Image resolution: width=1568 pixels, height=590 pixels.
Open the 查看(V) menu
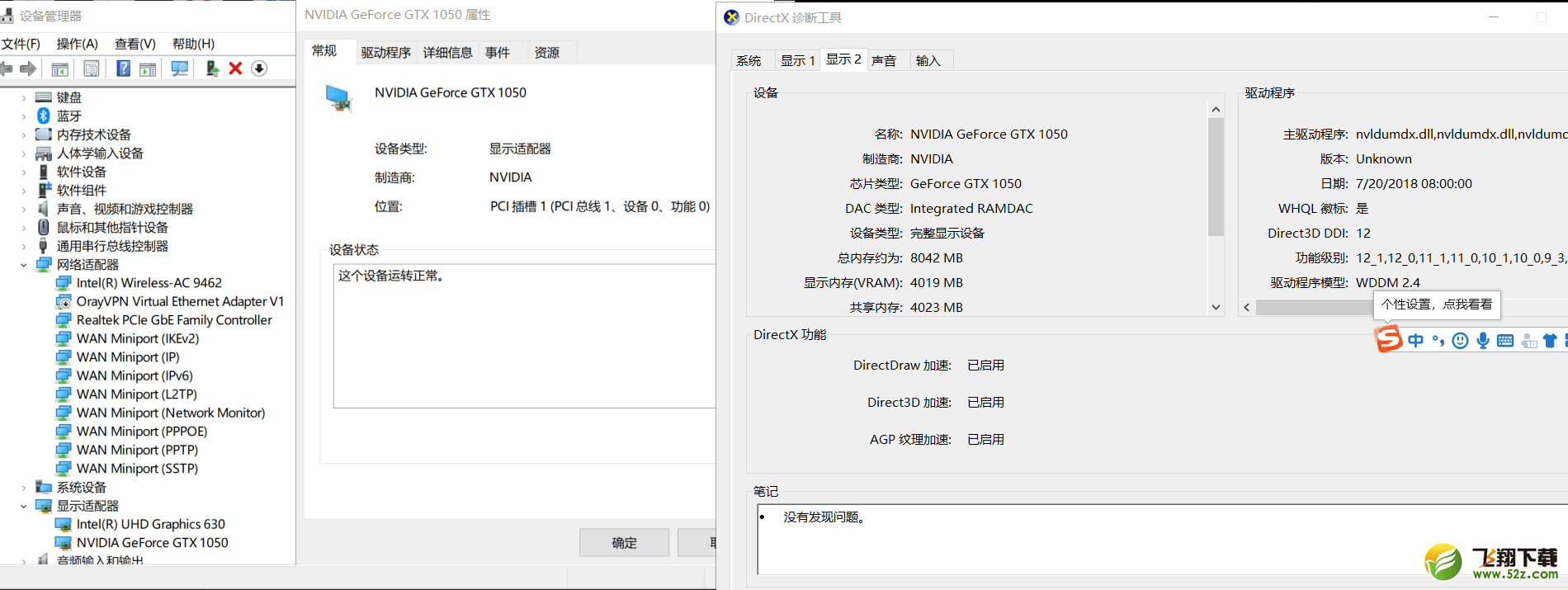[135, 44]
